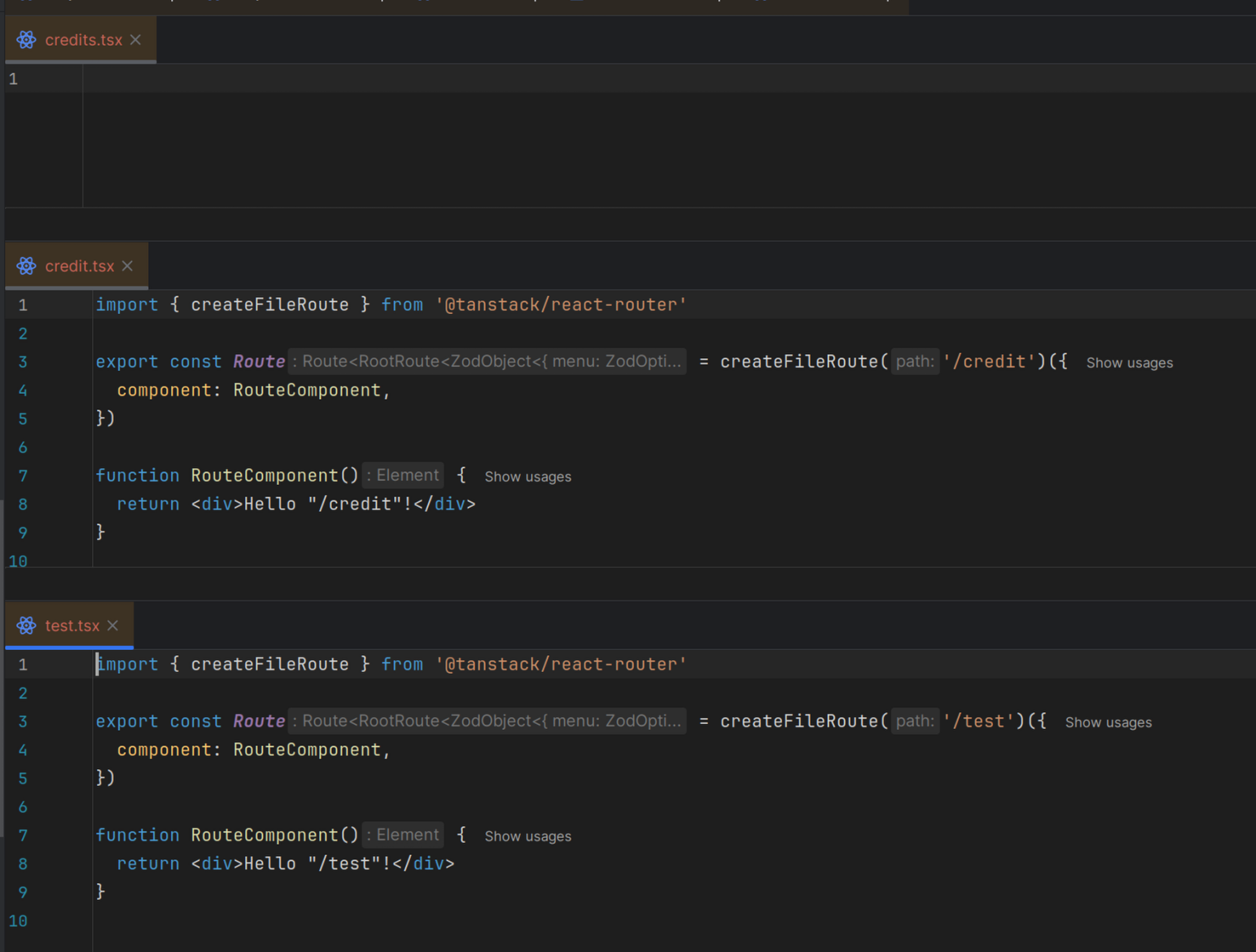Screen dimensions: 1256x952
Task: Click line number 3 in credit.tsx gutter
Action: 23,362
